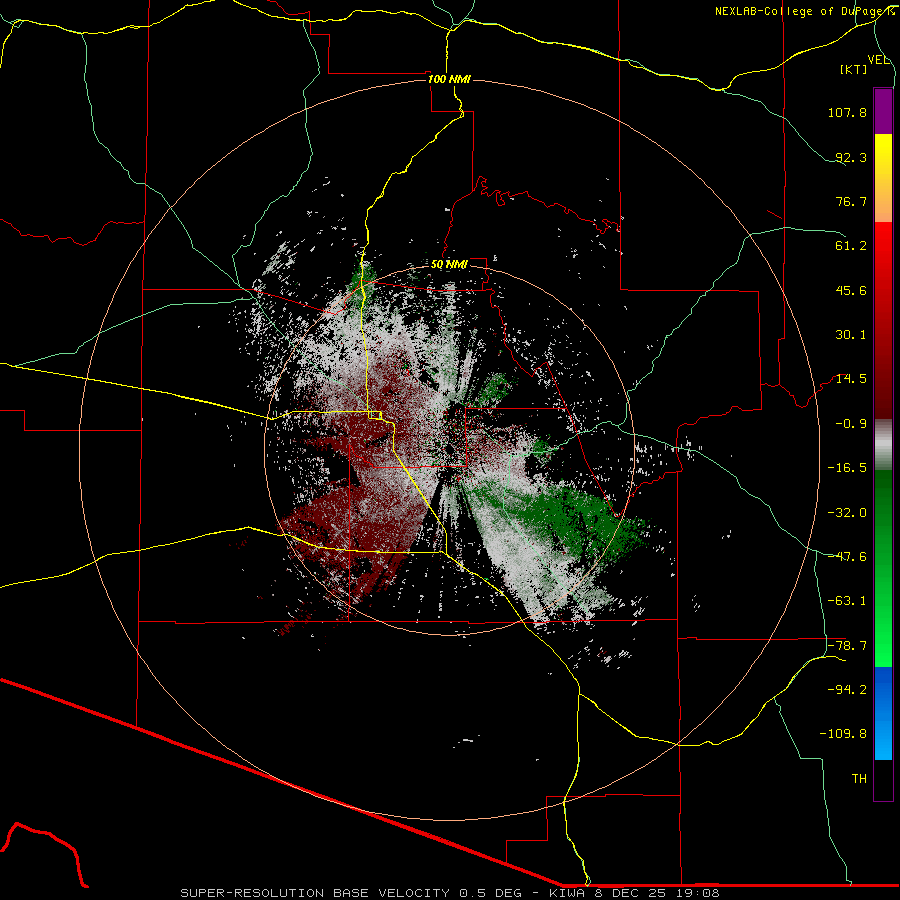Click the TH threshold label
Viewport: 900px width, 900px height.
(859, 779)
